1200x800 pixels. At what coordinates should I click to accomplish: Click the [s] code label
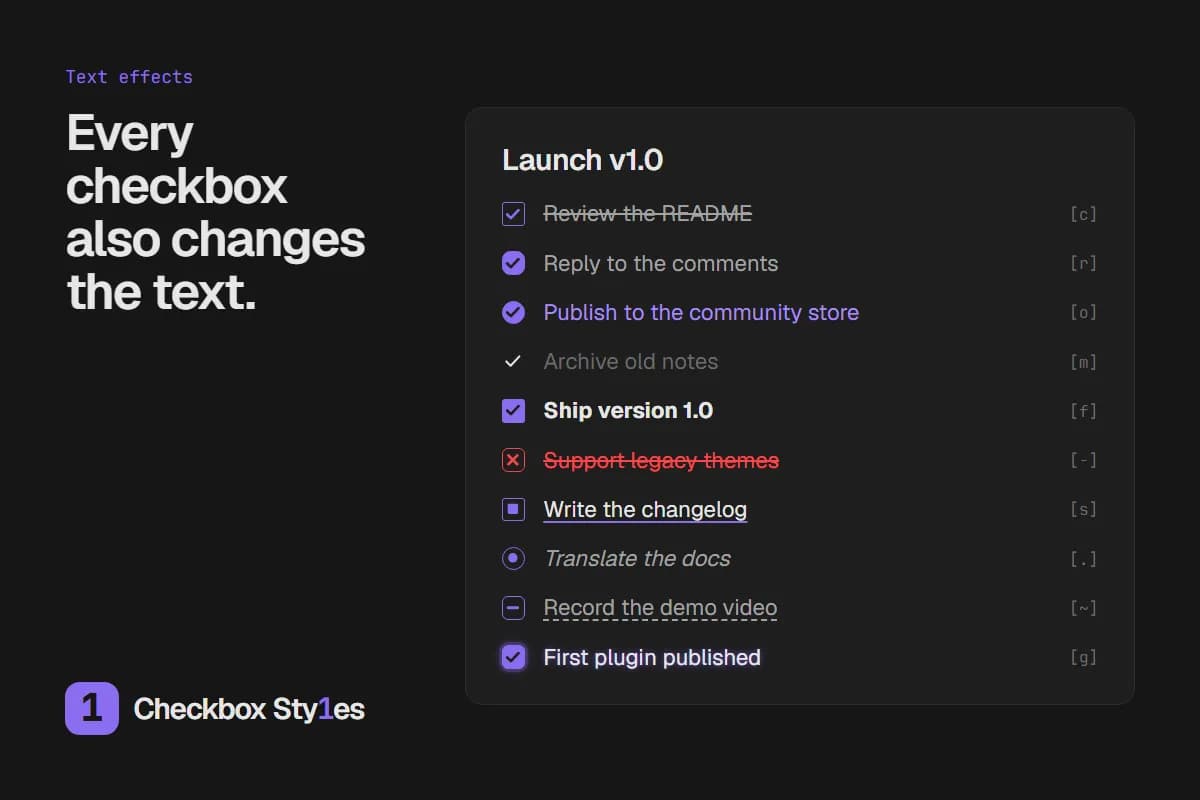pyautogui.click(x=1083, y=509)
